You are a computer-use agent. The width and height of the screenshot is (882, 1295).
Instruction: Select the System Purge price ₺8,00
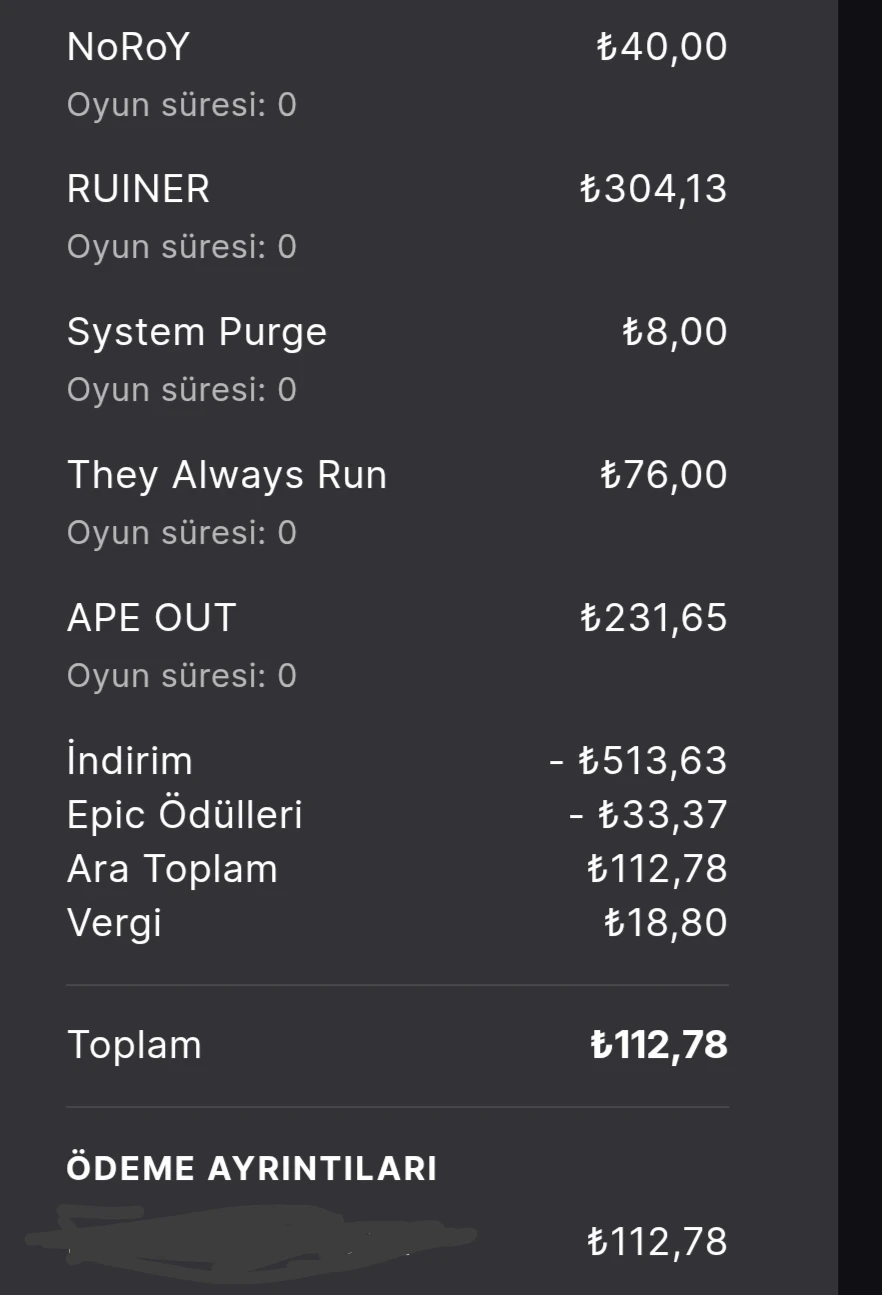click(x=675, y=332)
